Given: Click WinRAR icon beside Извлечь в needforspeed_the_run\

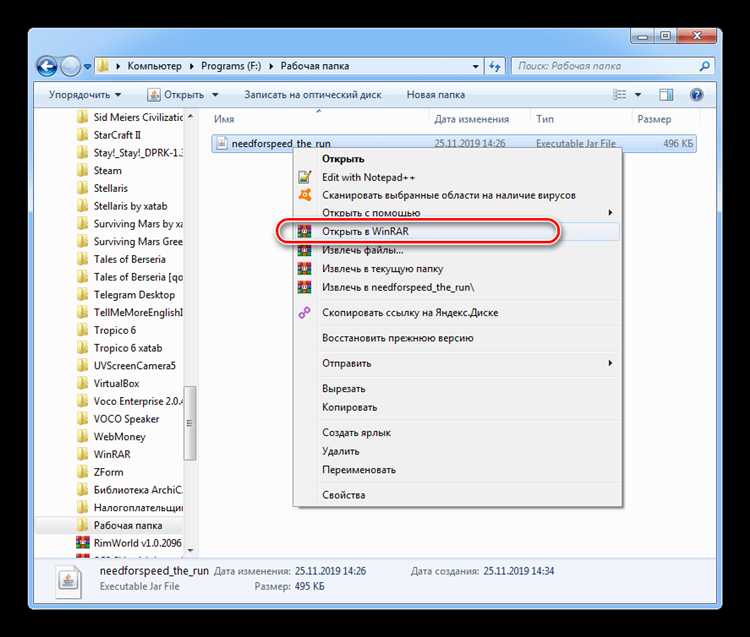Looking at the screenshot, I should (x=305, y=287).
